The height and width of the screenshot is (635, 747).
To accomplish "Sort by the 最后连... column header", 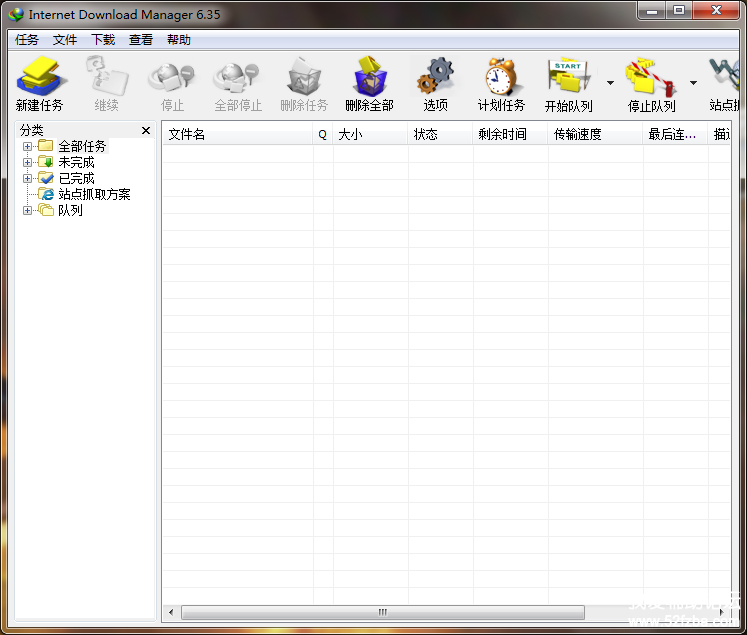I will coord(676,134).
